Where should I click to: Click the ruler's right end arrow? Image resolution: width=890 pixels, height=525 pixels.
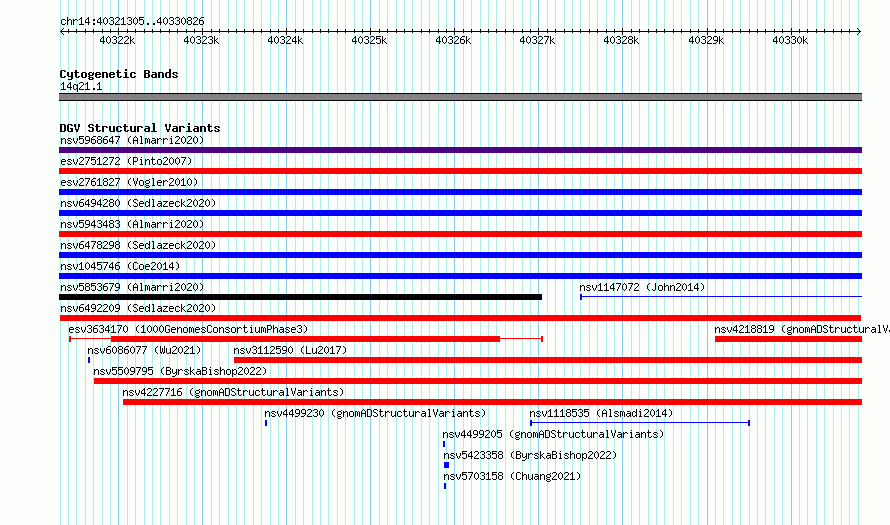coord(859,31)
